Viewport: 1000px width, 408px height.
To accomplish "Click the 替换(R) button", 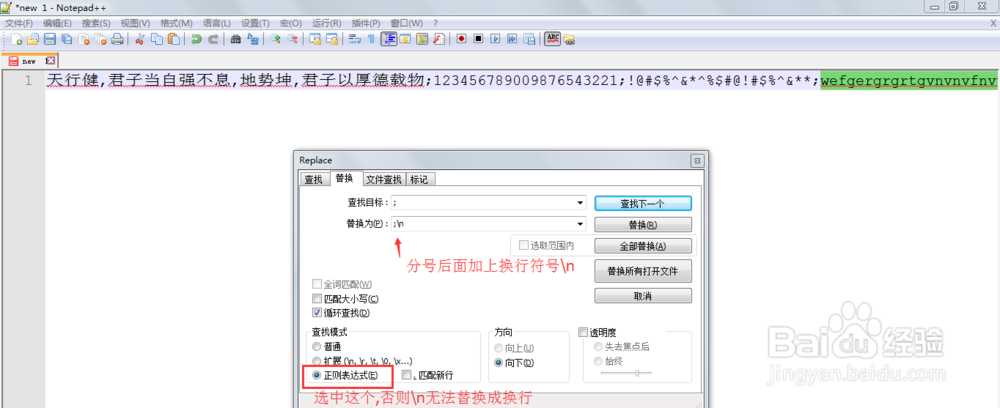I will point(643,225).
